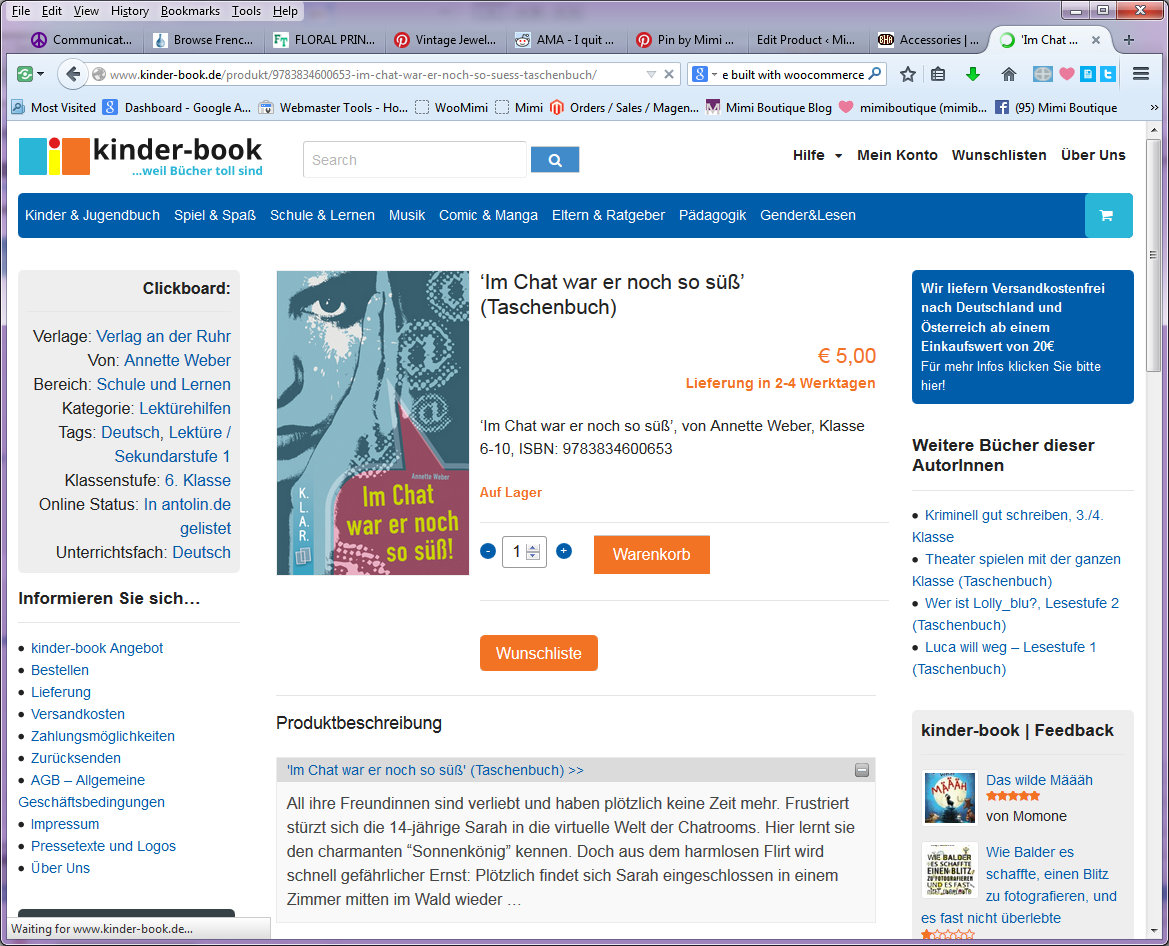Click the book cover thumbnail image
Image resolution: width=1169 pixels, height=946 pixels.
click(373, 423)
